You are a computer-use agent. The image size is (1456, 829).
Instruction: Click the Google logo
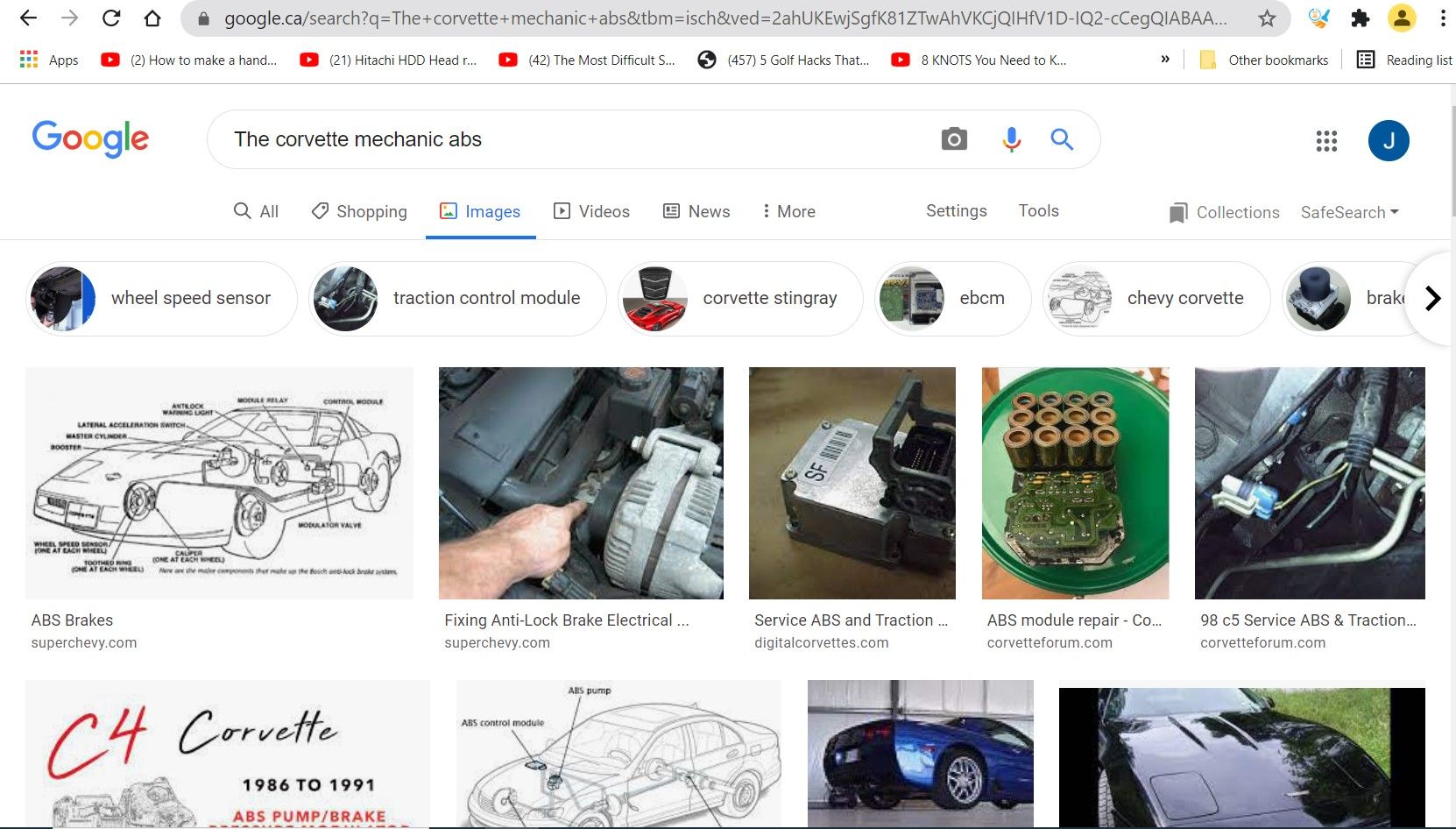tap(90, 138)
